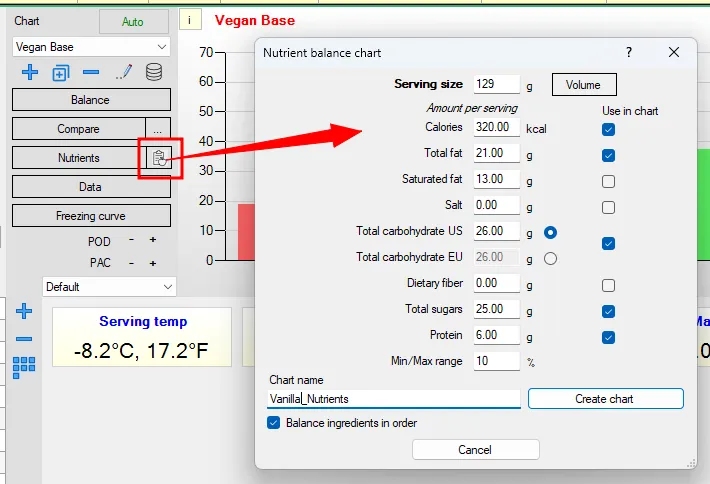Click the Chart name text field
The image size is (710, 484).
(x=393, y=399)
